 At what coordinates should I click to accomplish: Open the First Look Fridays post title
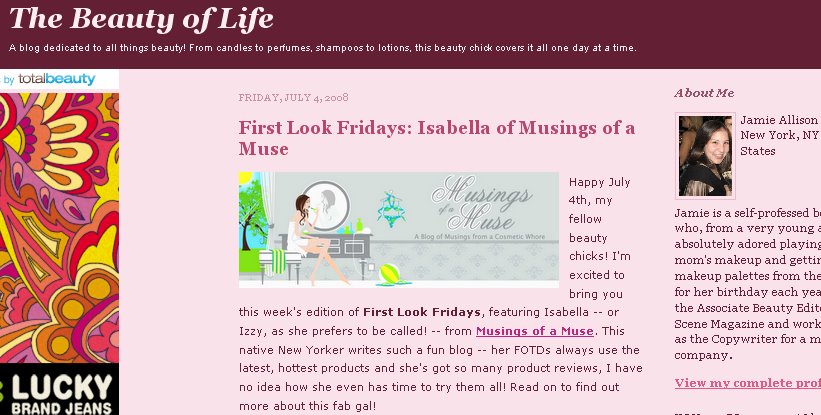click(x=436, y=138)
